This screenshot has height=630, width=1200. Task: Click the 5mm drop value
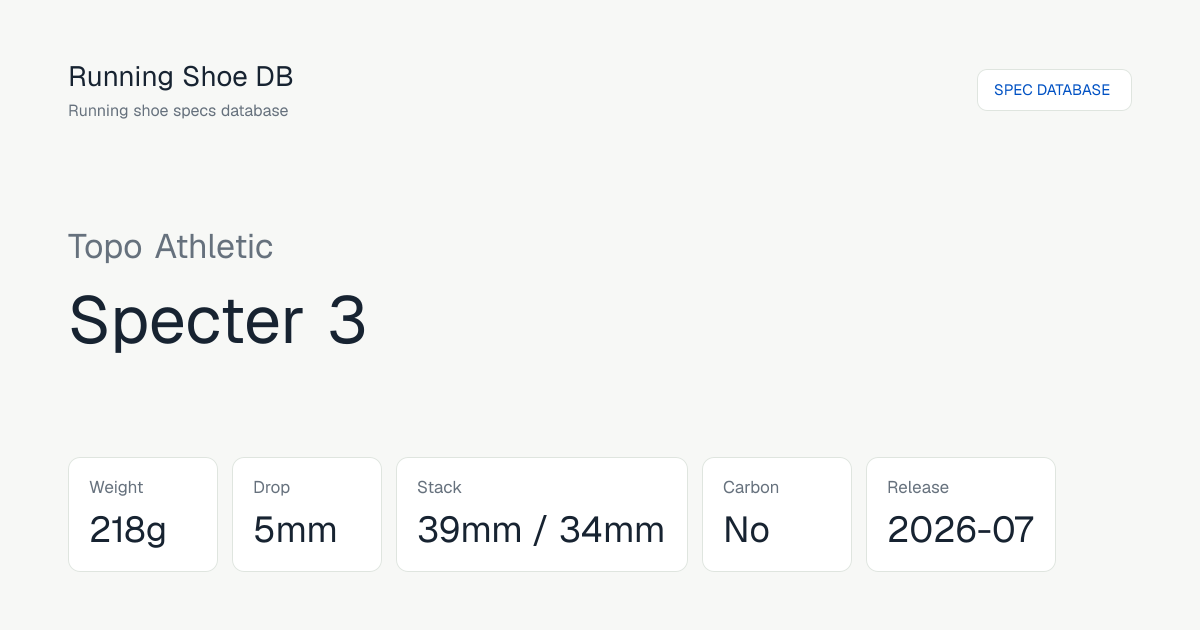coord(295,530)
